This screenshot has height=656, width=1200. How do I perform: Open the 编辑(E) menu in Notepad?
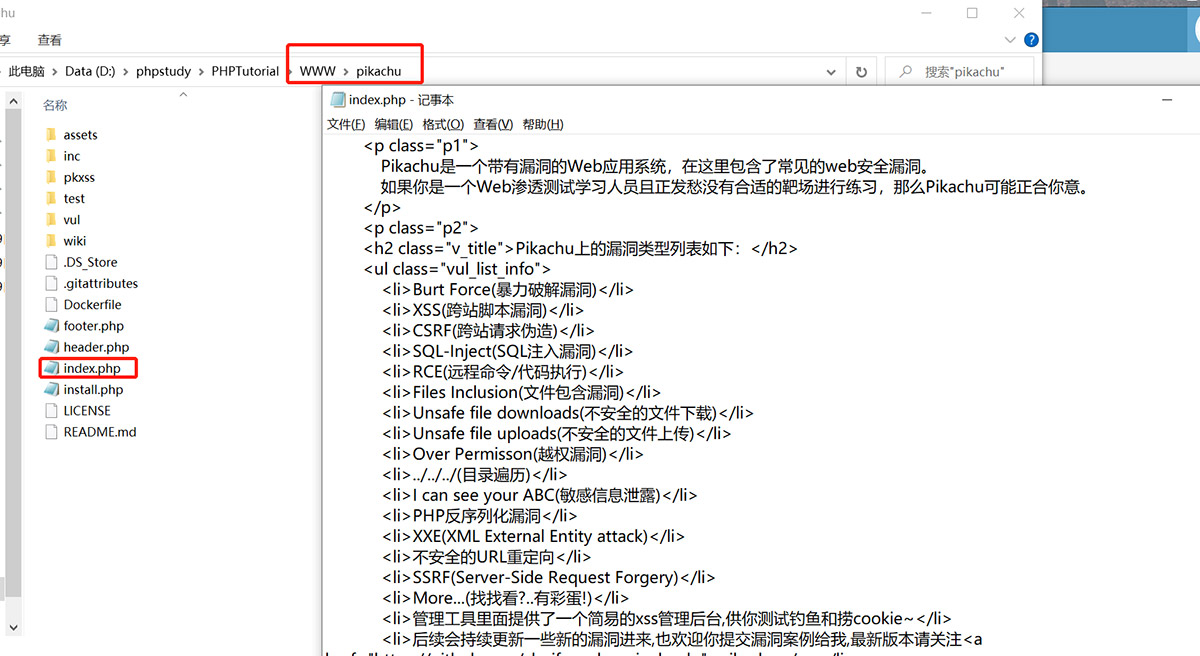(x=394, y=124)
